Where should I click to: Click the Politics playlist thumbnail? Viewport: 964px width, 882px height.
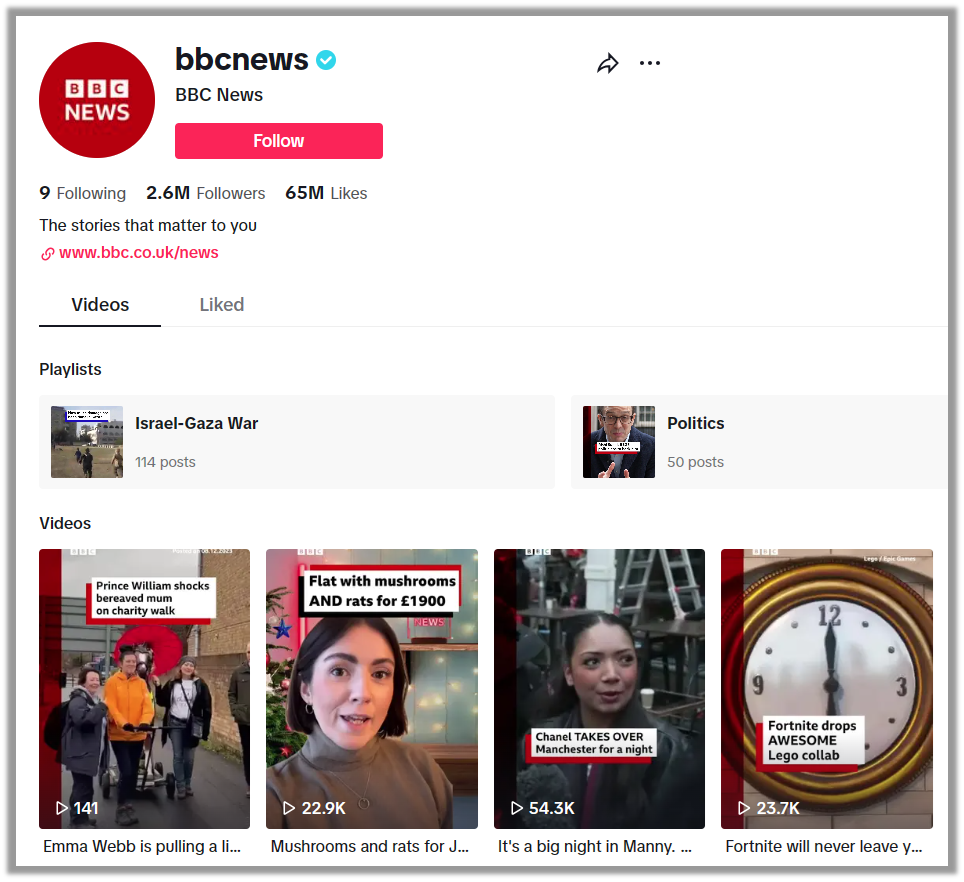[x=618, y=442]
